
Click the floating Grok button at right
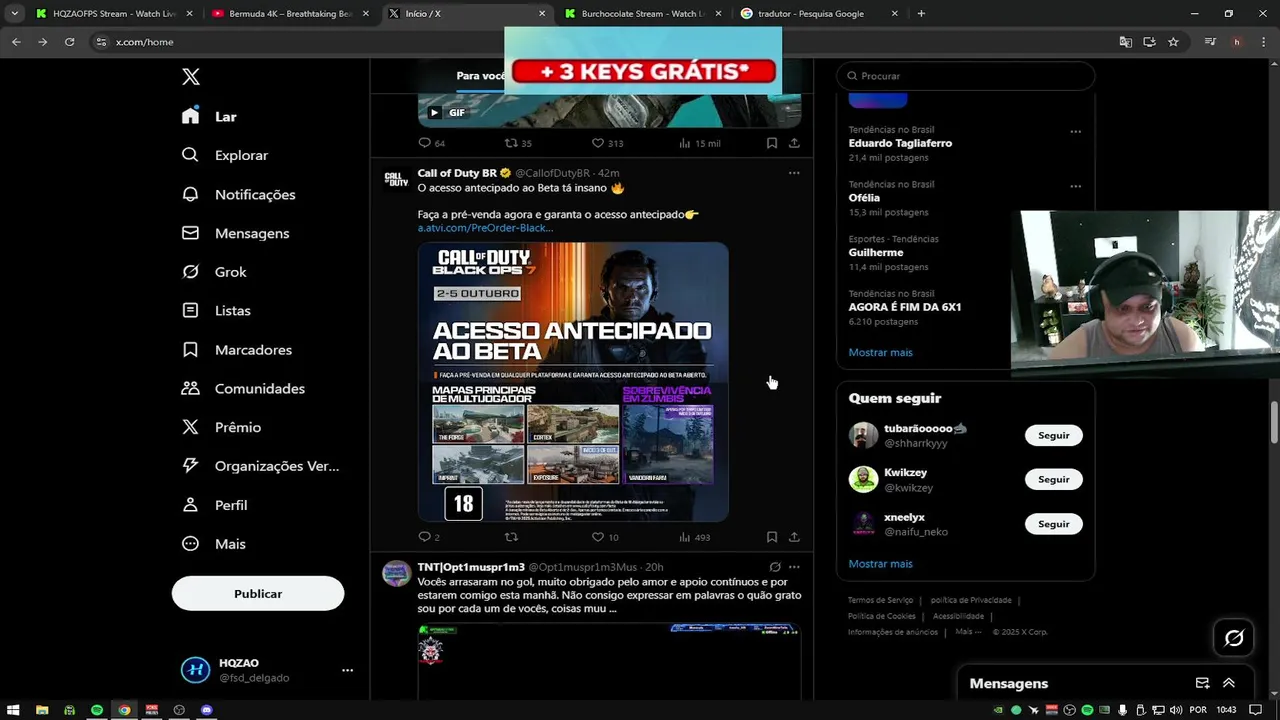pos(1234,638)
